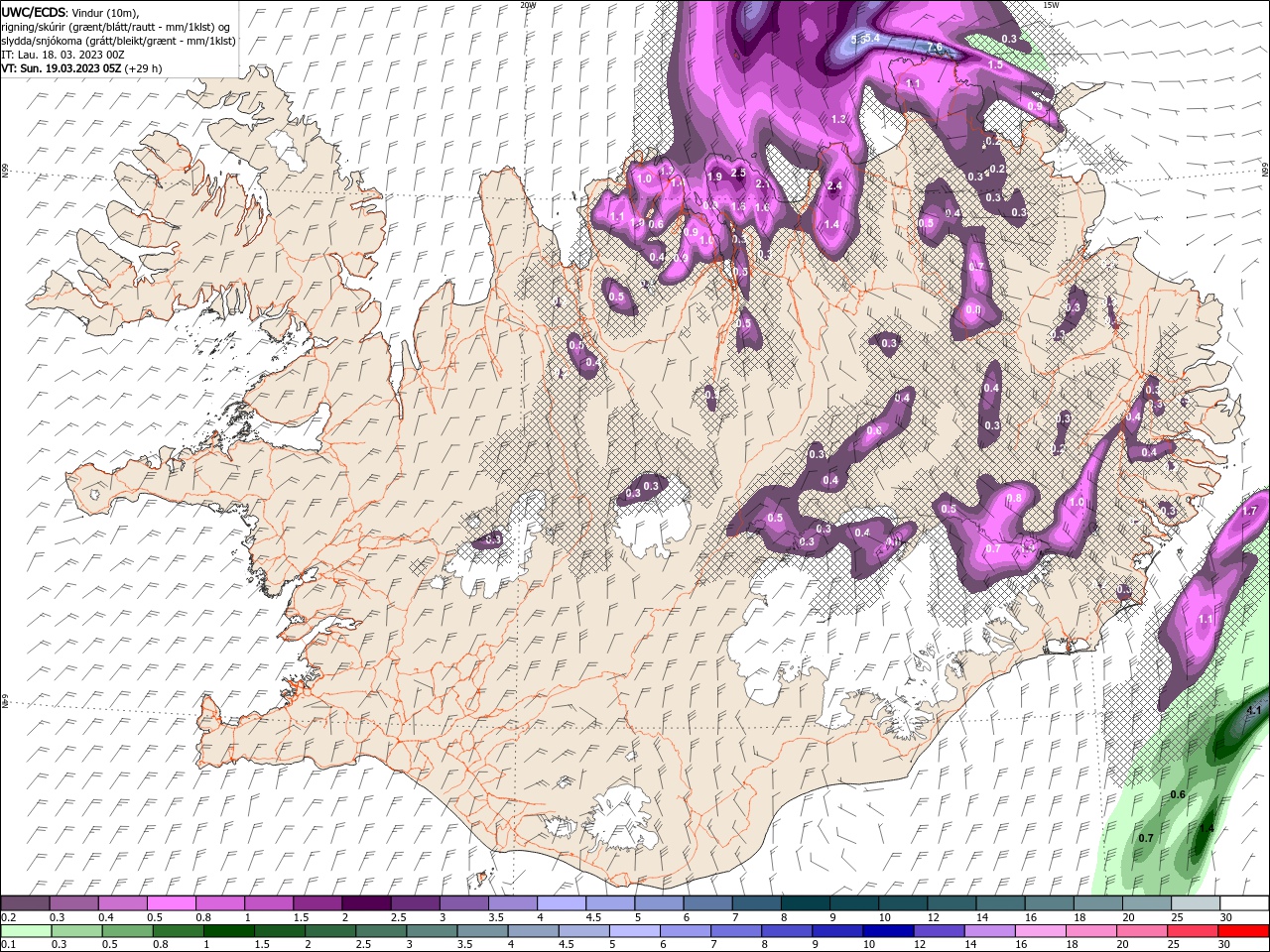Click the bright red 30 rain legend swatch

(x=1242, y=931)
